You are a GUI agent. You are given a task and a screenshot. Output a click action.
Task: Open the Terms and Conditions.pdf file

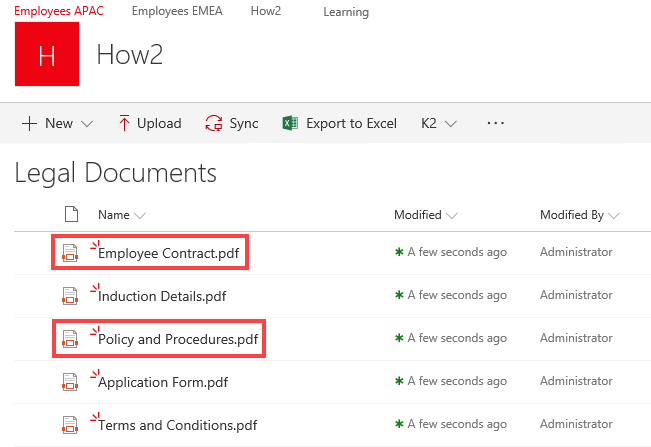[177, 425]
